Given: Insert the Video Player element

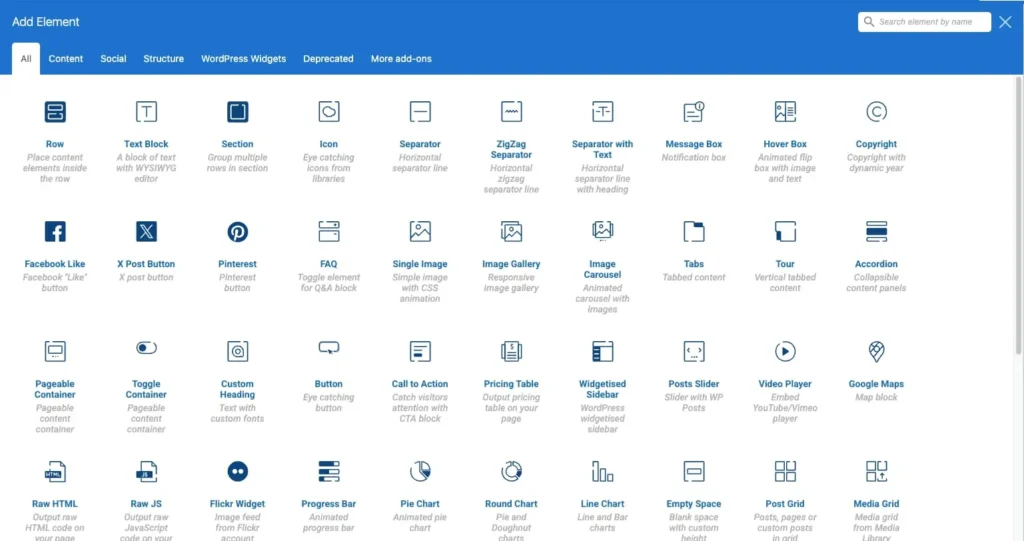Looking at the screenshot, I should [785, 351].
